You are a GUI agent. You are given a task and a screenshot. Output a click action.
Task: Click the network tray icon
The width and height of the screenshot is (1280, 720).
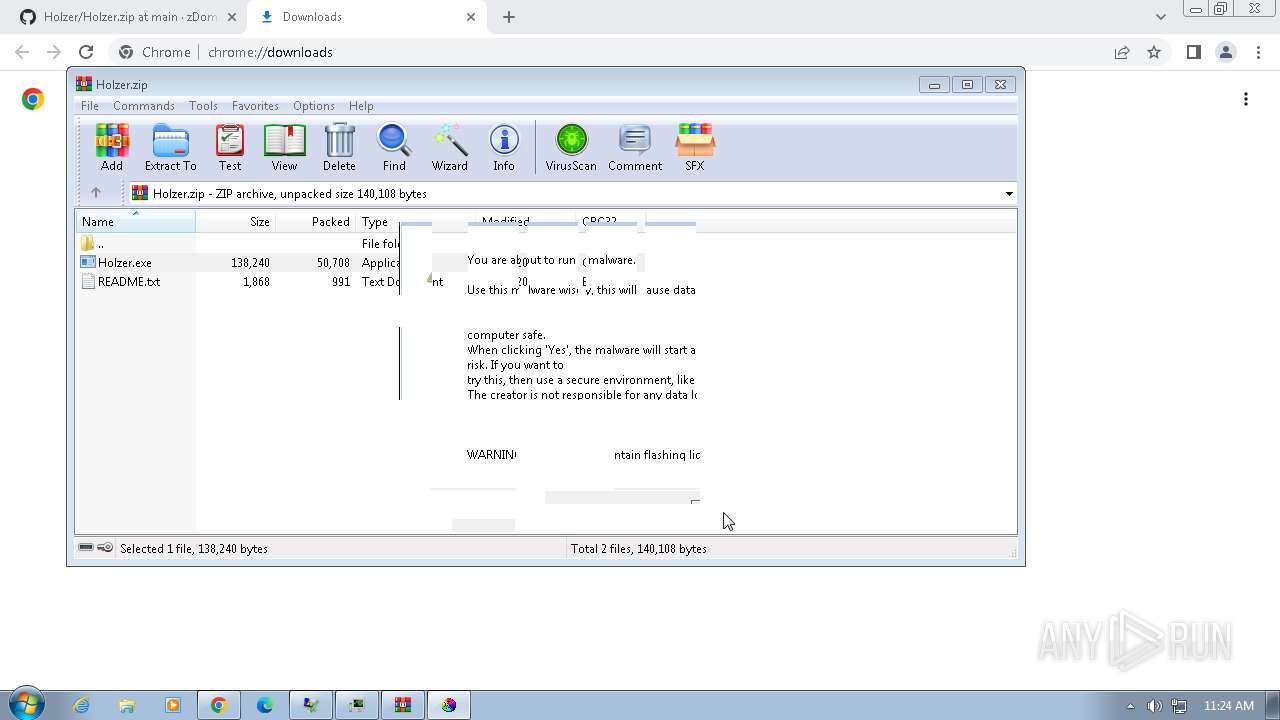(x=1179, y=706)
